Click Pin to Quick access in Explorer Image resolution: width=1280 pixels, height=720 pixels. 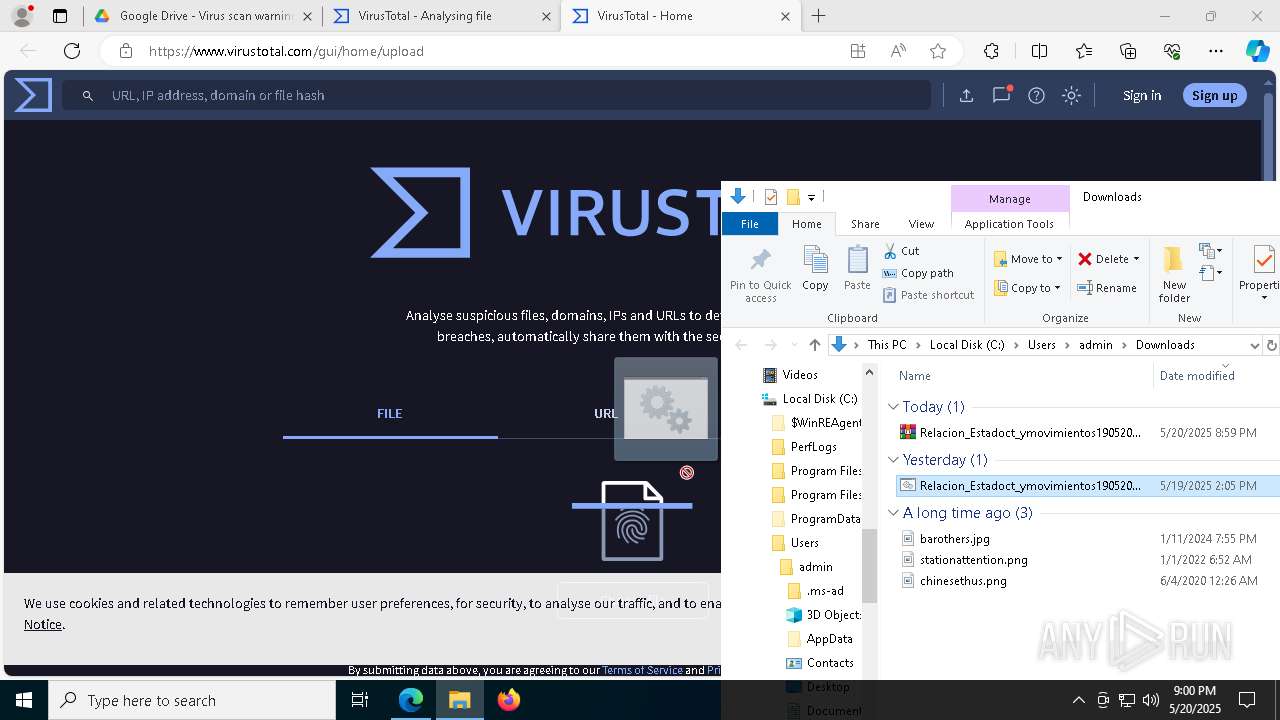coord(760,275)
